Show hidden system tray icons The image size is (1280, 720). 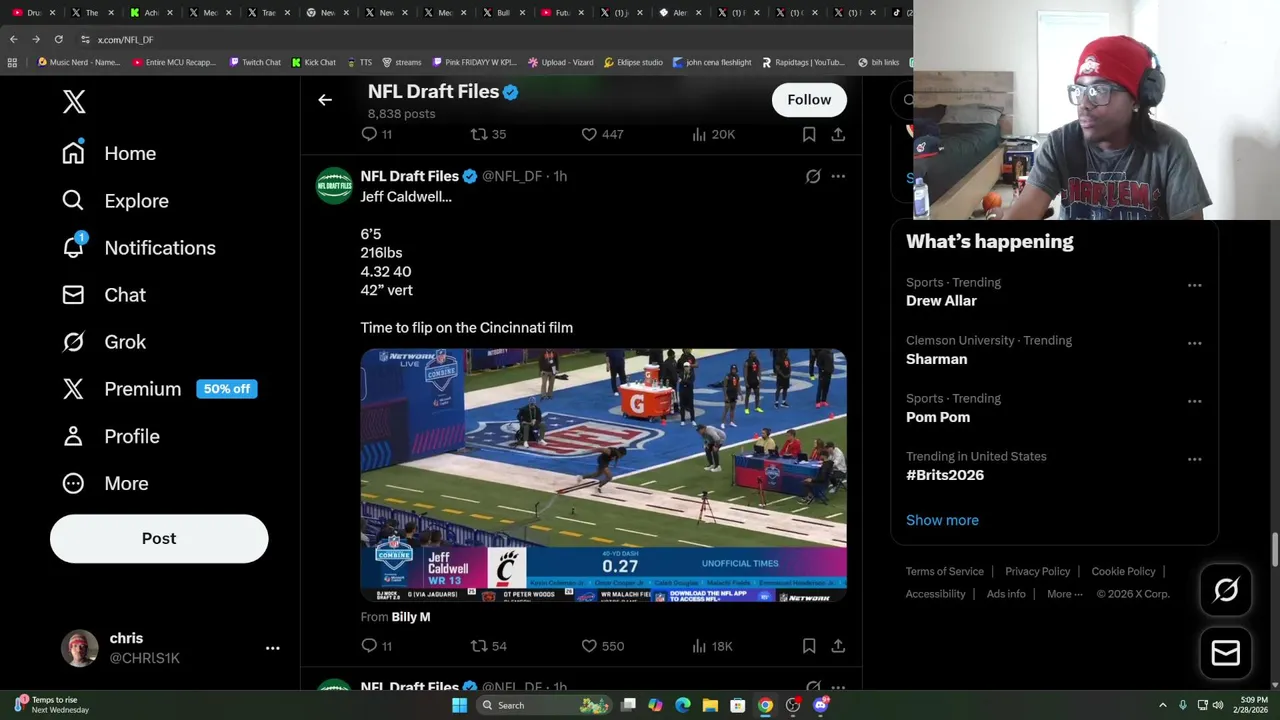[1162, 705]
